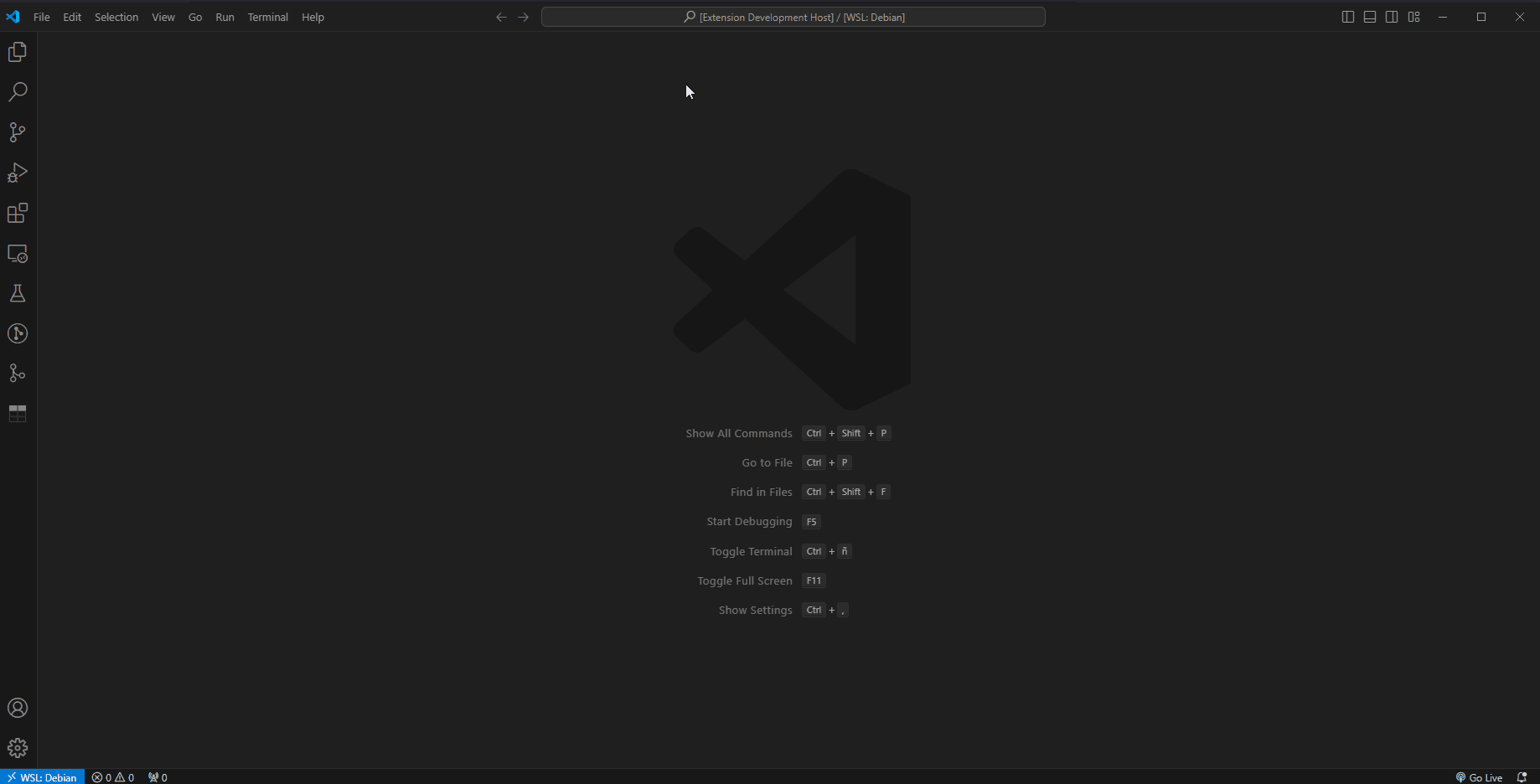
Task: Open the Edit menu
Action: 72,17
